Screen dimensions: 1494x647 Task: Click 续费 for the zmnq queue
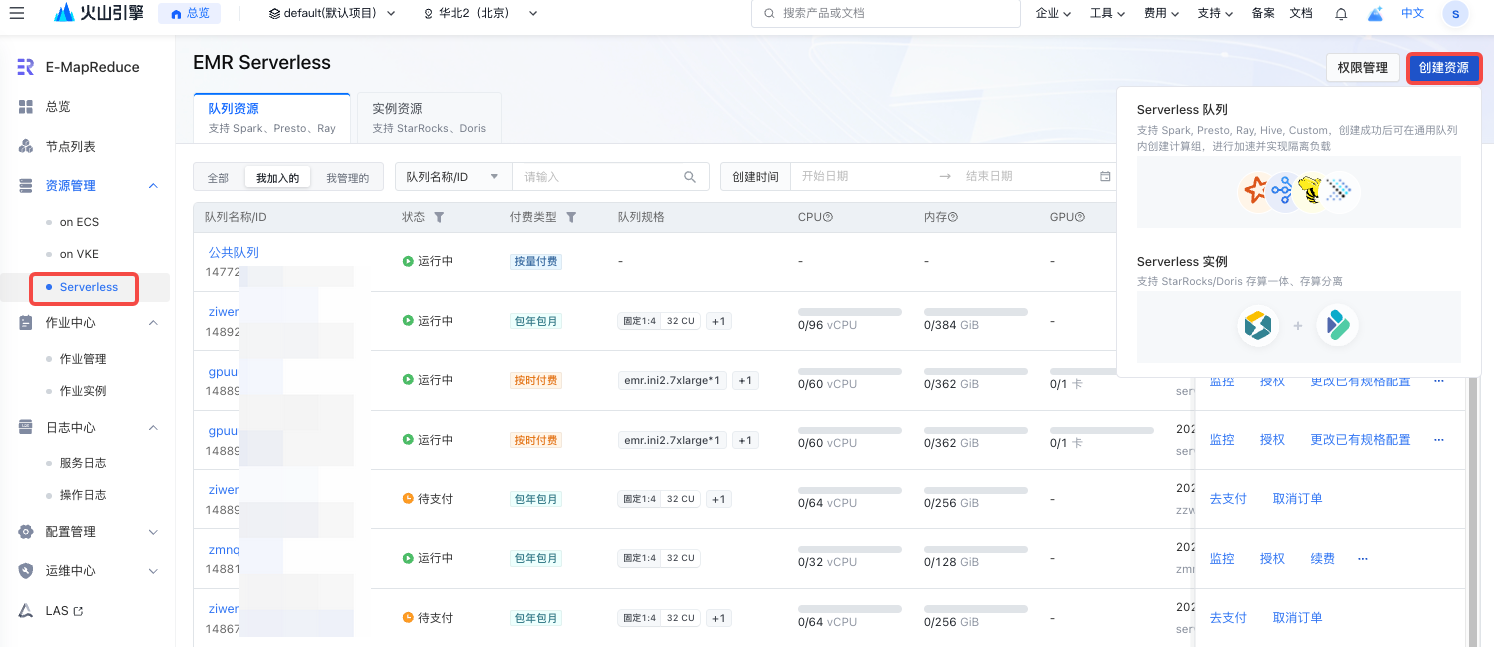[x=1322, y=559]
